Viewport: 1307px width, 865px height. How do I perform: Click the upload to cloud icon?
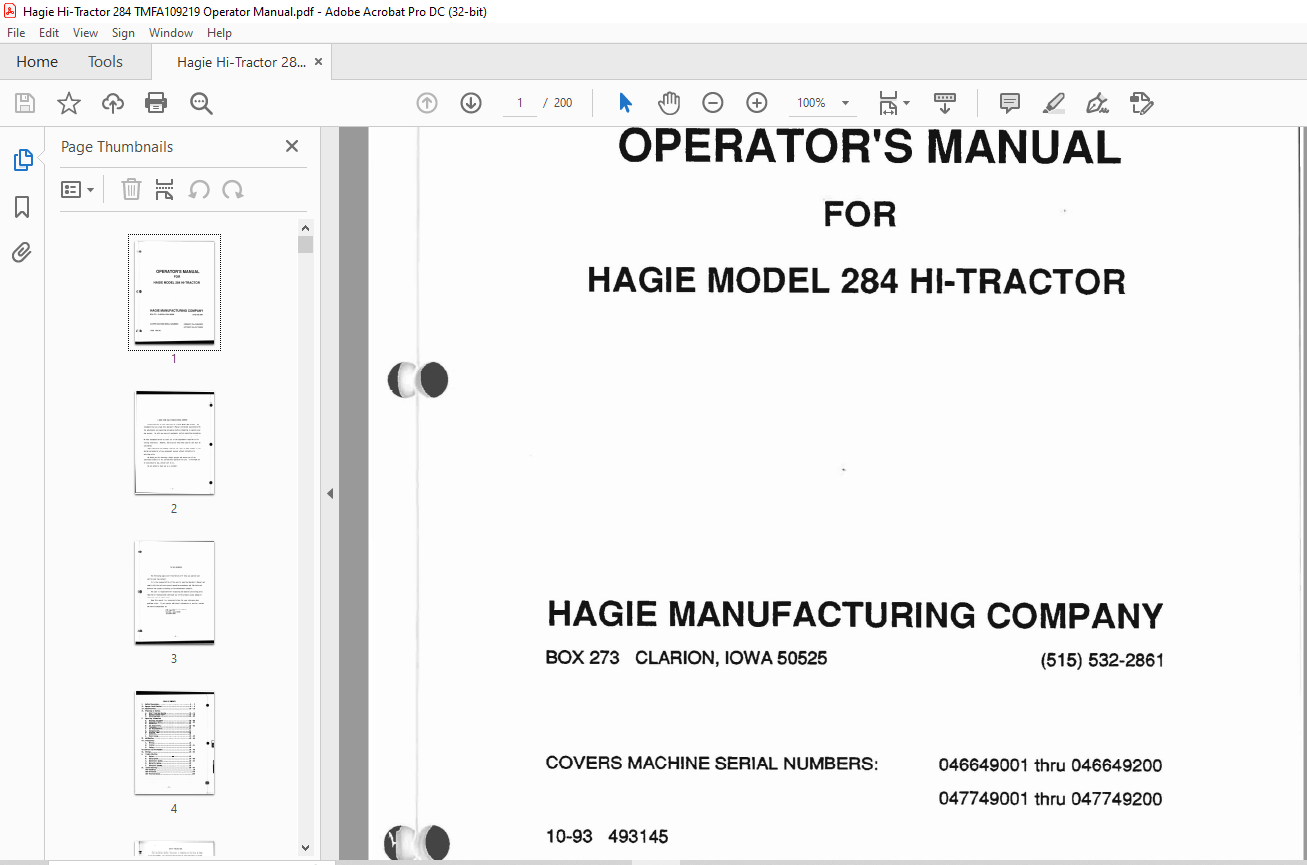(x=113, y=103)
